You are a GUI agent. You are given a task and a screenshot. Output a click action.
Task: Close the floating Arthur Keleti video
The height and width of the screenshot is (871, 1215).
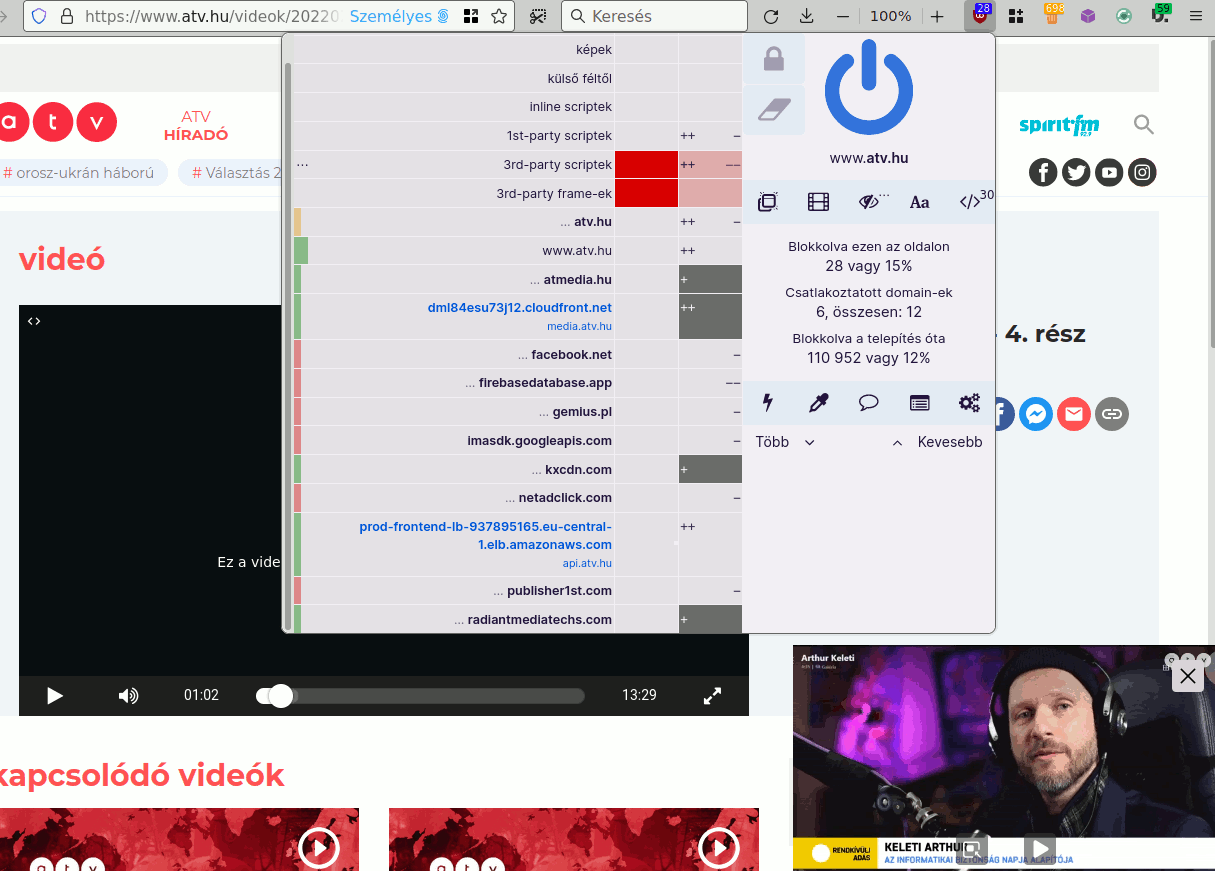[x=1187, y=677]
